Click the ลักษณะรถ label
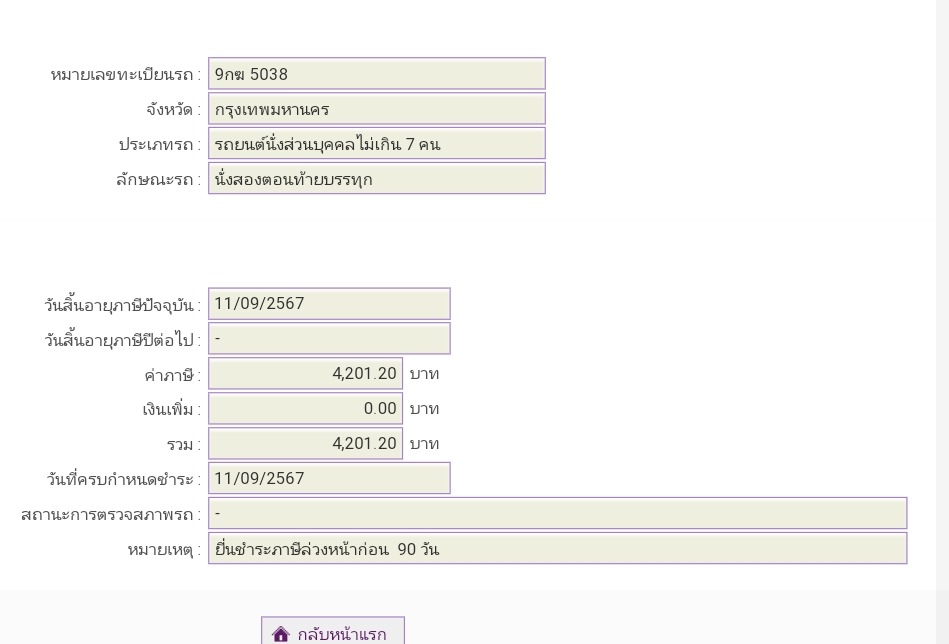 (x=158, y=180)
